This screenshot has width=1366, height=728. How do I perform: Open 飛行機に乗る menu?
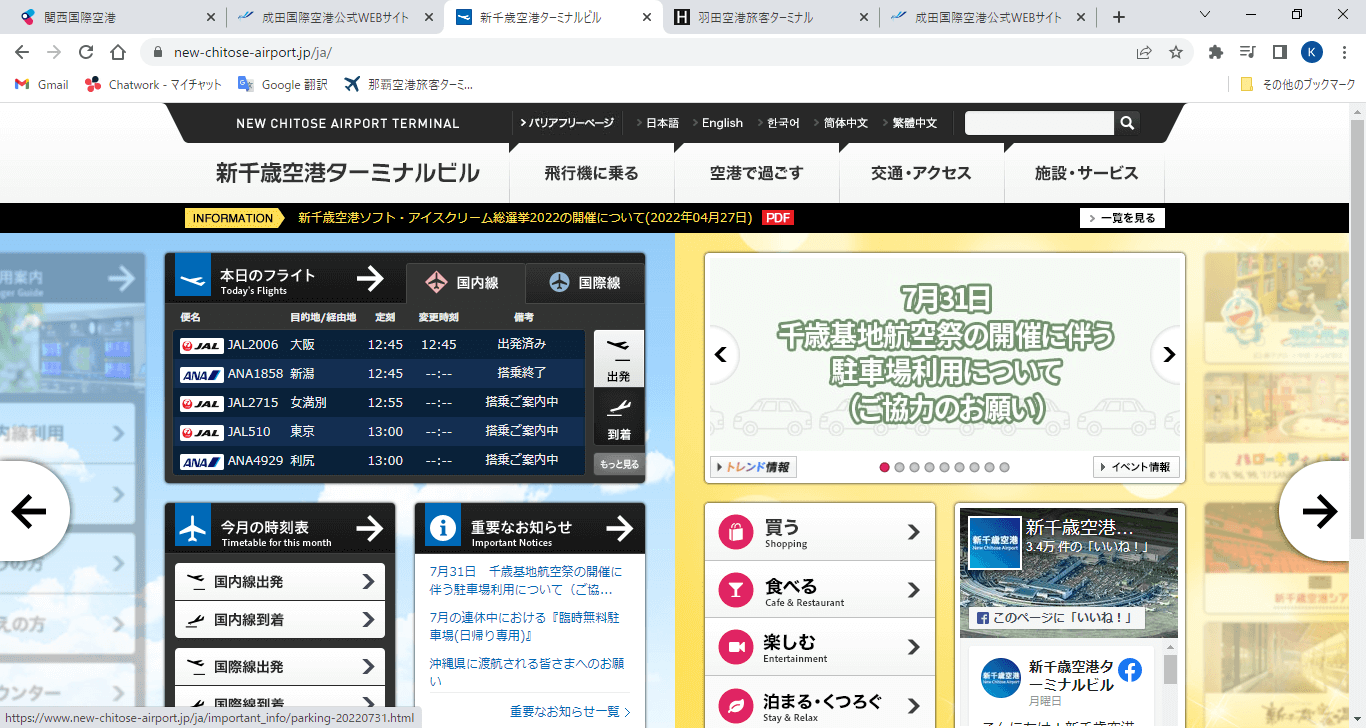(591, 173)
